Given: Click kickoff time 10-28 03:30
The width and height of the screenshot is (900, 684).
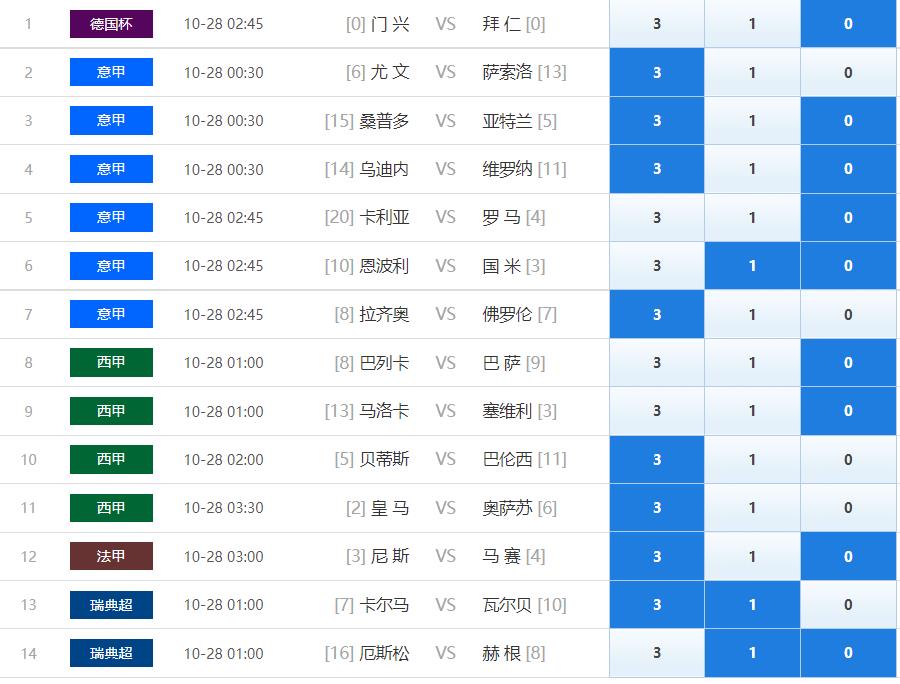Looking at the screenshot, I should pos(223,508).
